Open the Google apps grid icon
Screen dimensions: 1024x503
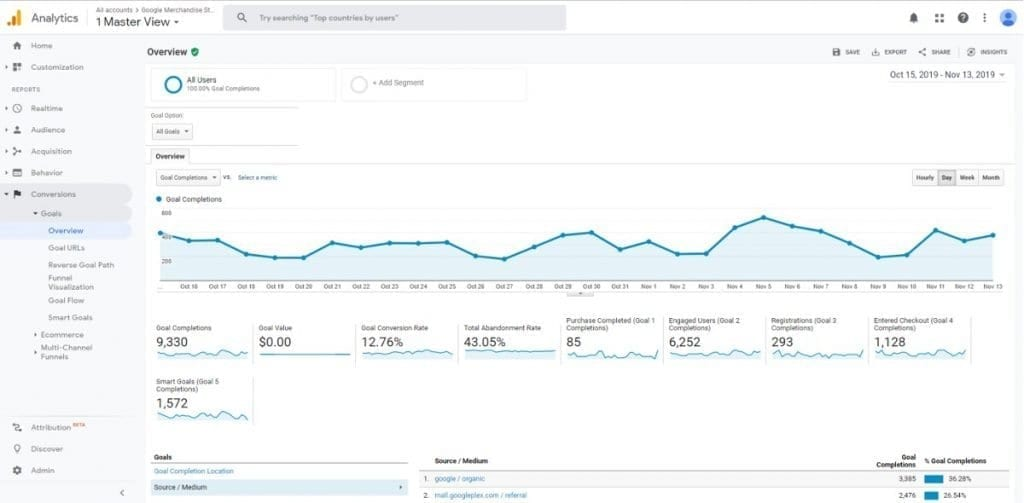coord(939,18)
